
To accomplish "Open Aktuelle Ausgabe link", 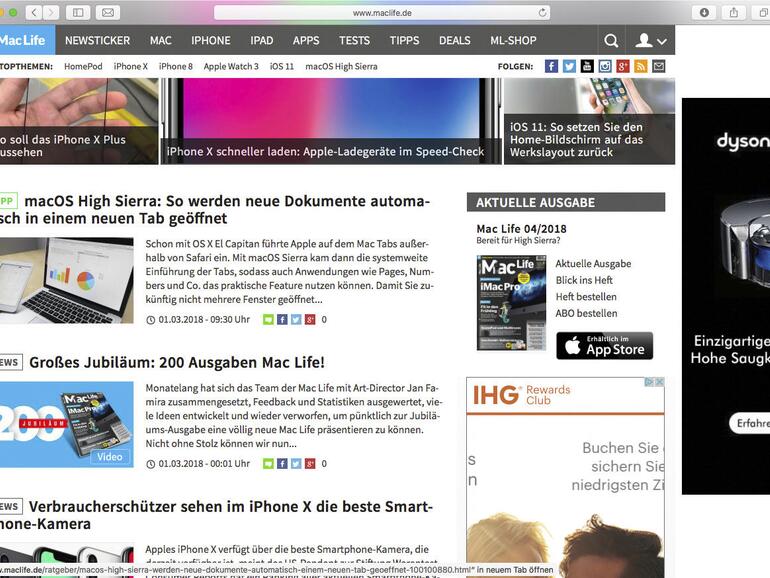I will coord(593,264).
